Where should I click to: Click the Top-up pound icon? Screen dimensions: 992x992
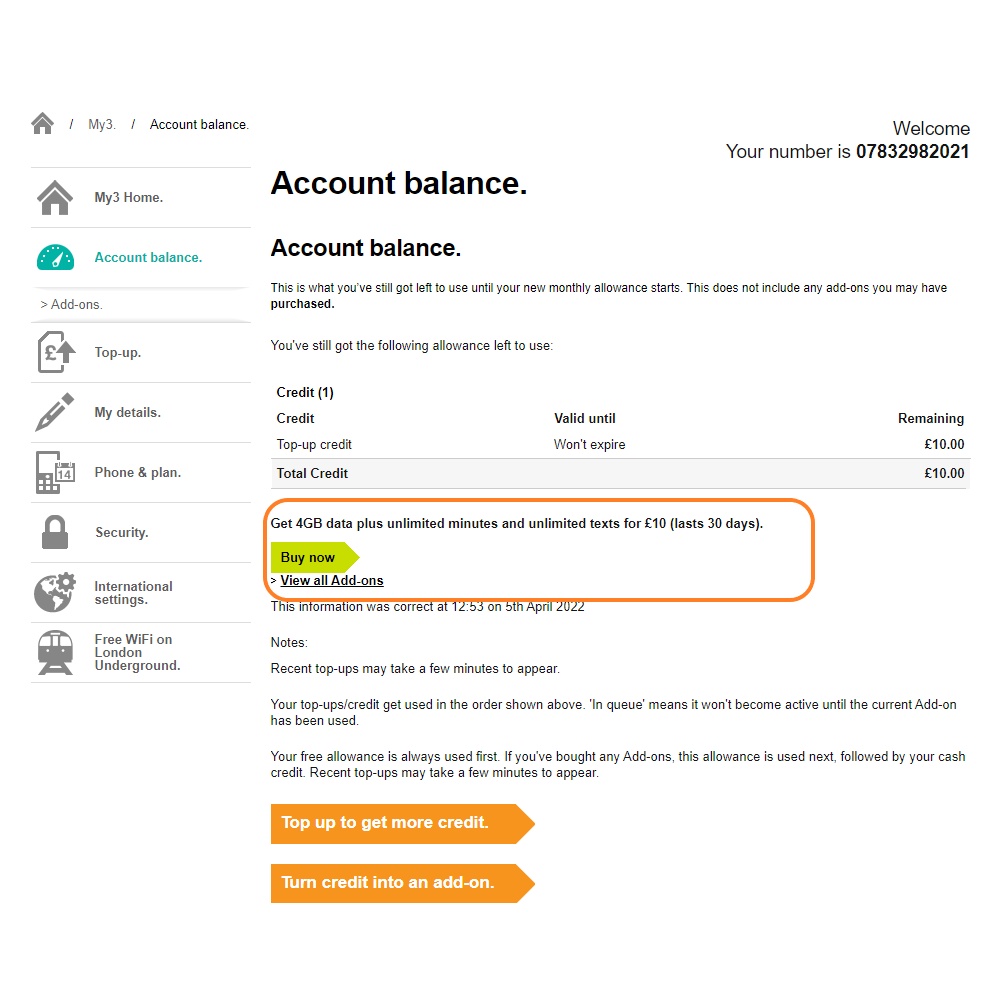55,353
